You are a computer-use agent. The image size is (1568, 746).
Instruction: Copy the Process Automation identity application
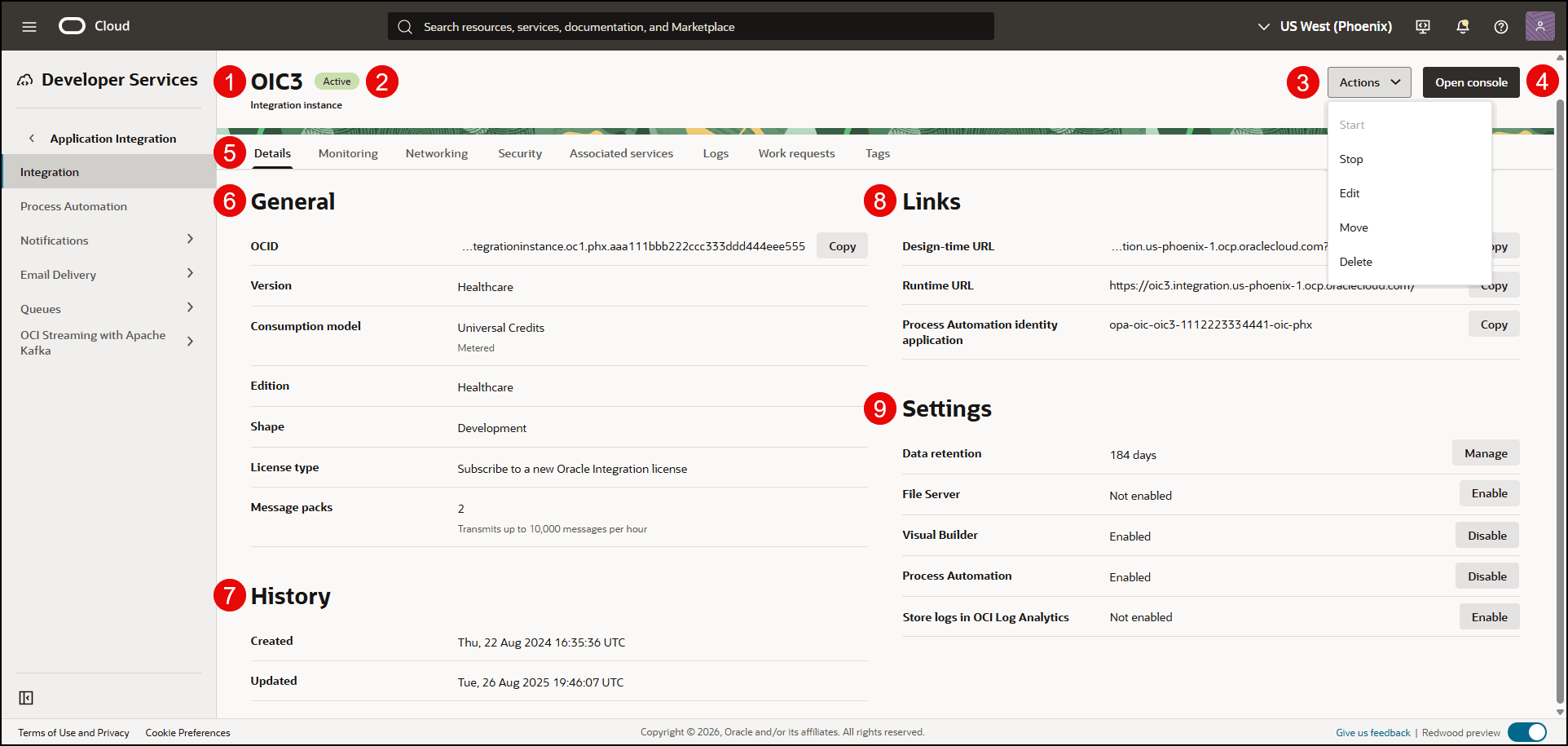[1494, 324]
